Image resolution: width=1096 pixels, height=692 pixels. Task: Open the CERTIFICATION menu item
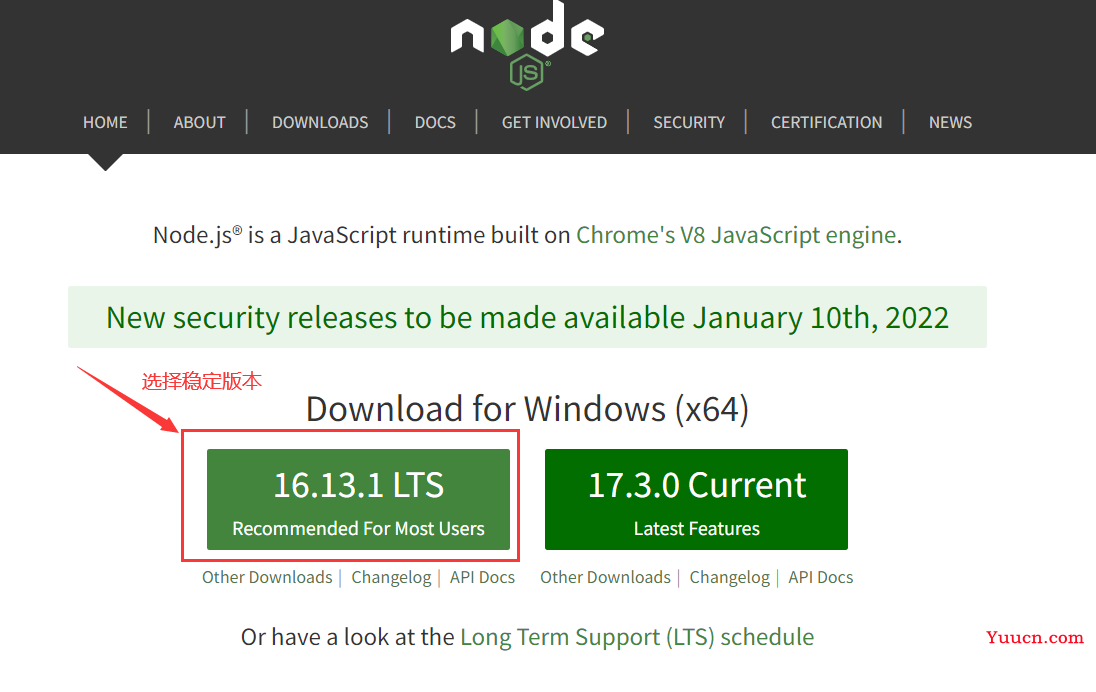coord(826,122)
